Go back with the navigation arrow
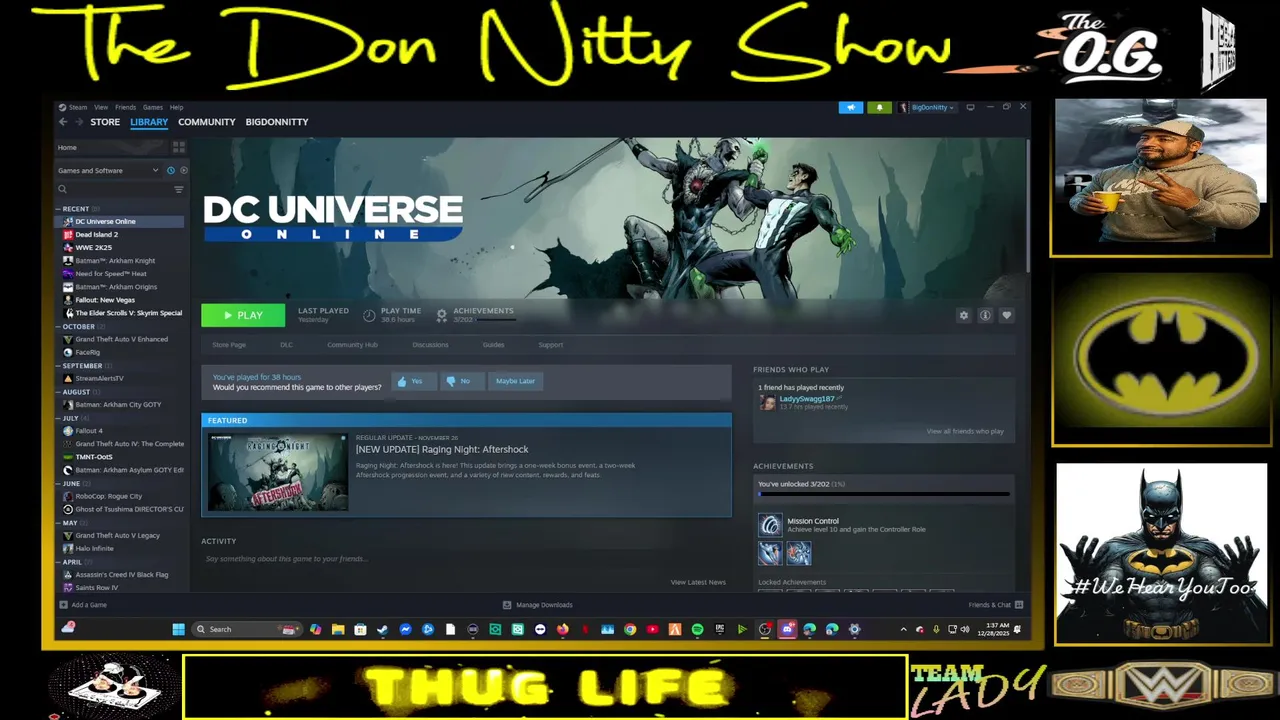1280x720 pixels. point(63,122)
